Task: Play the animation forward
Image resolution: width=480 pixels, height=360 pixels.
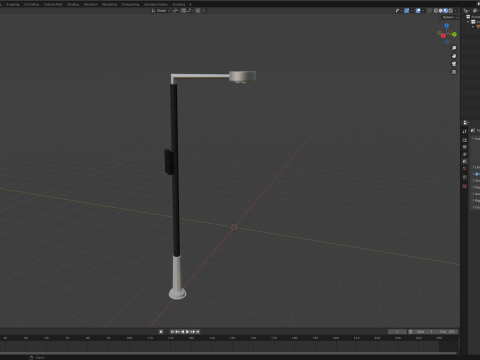Action: click(187, 332)
